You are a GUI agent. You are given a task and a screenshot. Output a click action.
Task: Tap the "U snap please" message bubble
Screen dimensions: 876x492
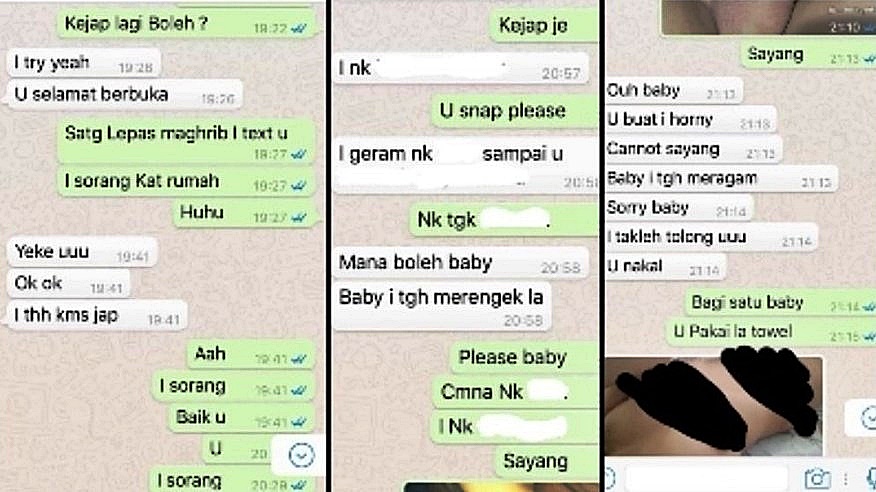point(515,111)
